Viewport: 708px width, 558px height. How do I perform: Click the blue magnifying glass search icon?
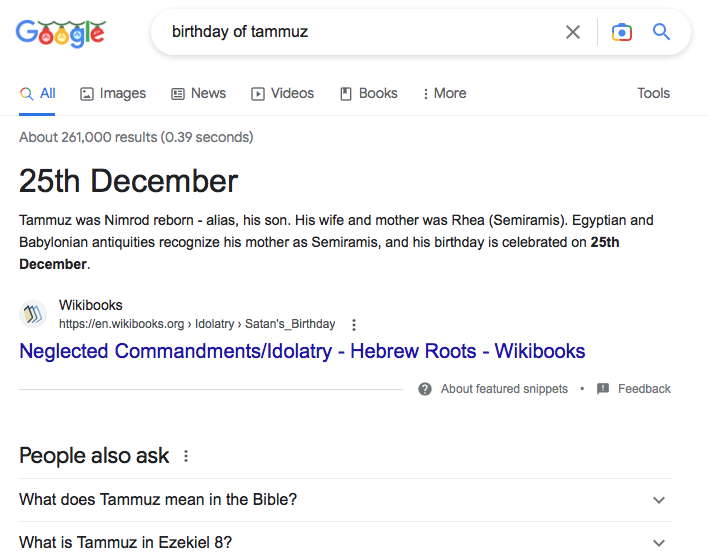(661, 32)
